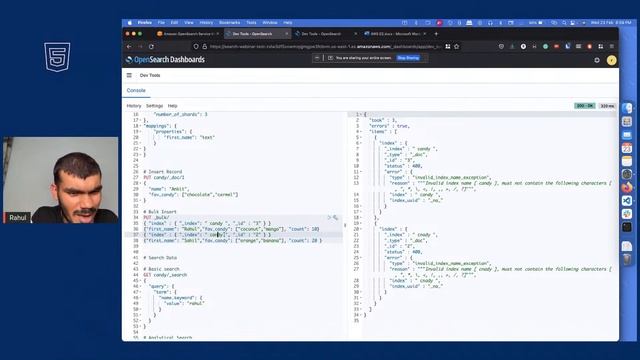Send the selected _bulk request (play icon)
Image resolution: width=640 pixels, height=360 pixels.
329,218
